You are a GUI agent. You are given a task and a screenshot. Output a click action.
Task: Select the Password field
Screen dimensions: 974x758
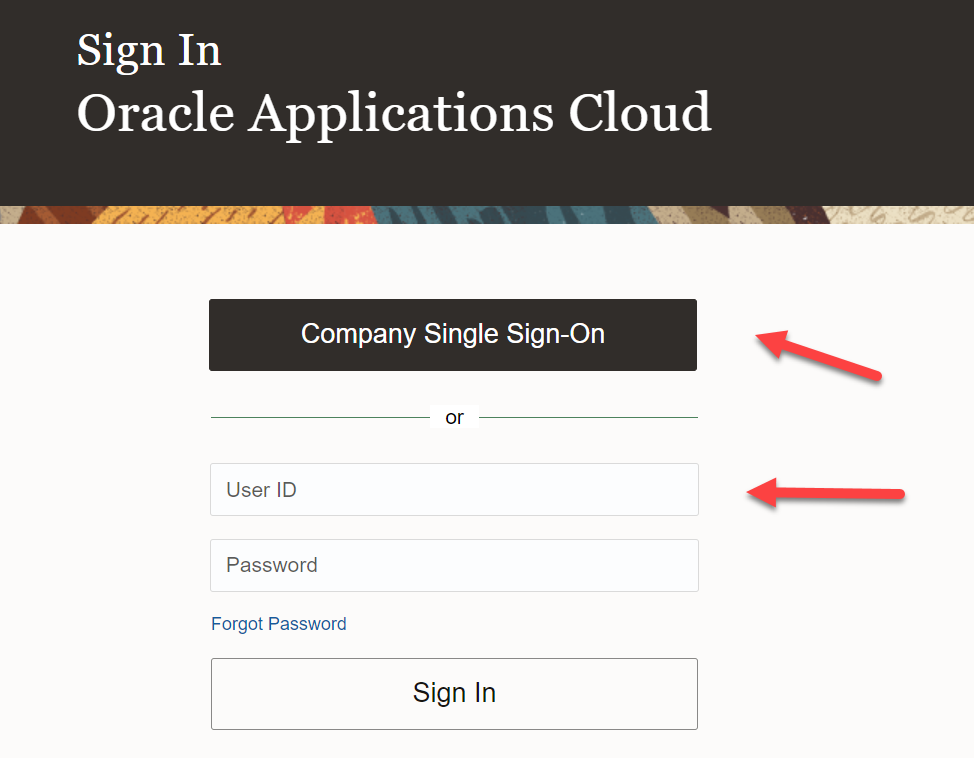(453, 565)
